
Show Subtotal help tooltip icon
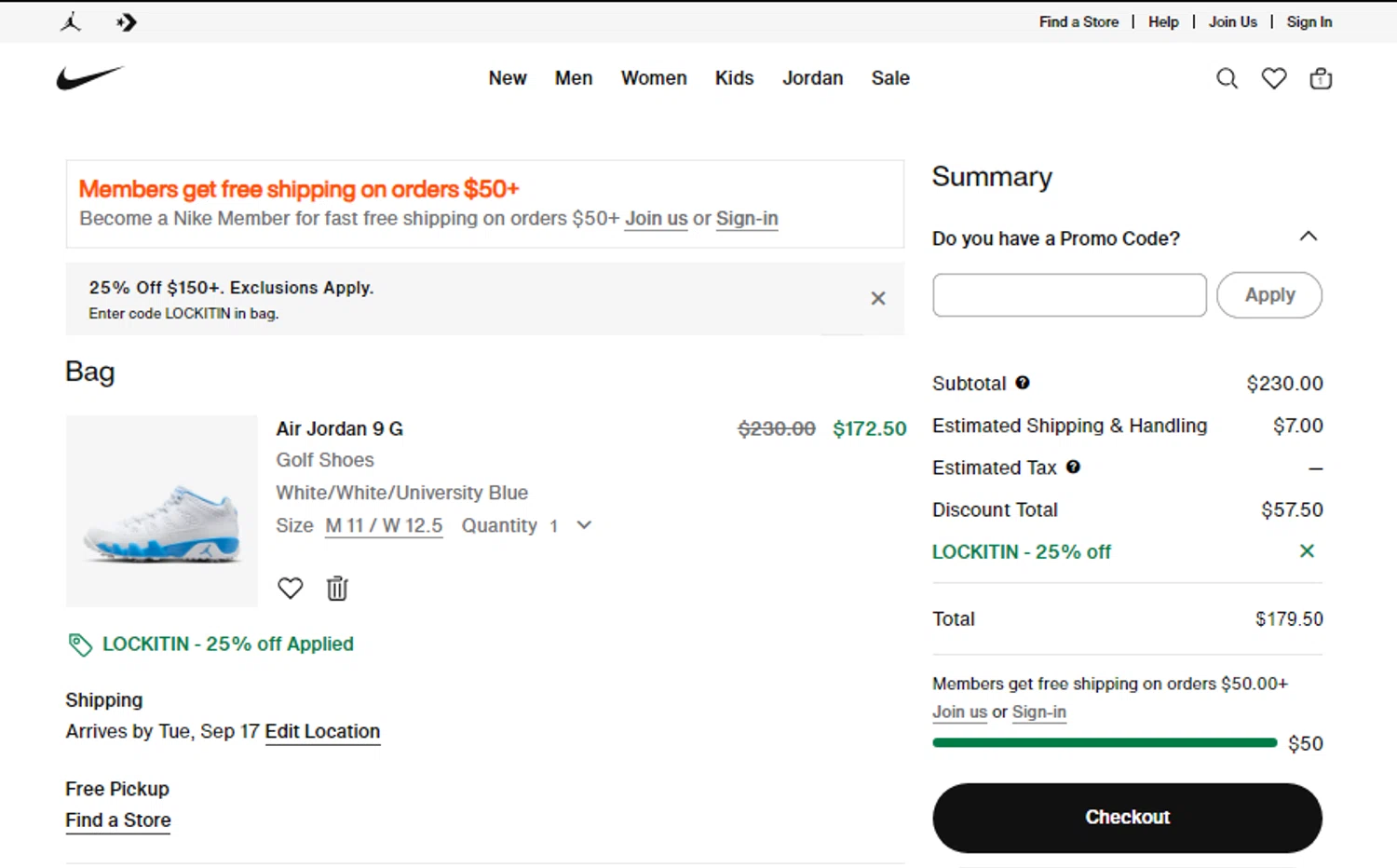tap(1023, 383)
